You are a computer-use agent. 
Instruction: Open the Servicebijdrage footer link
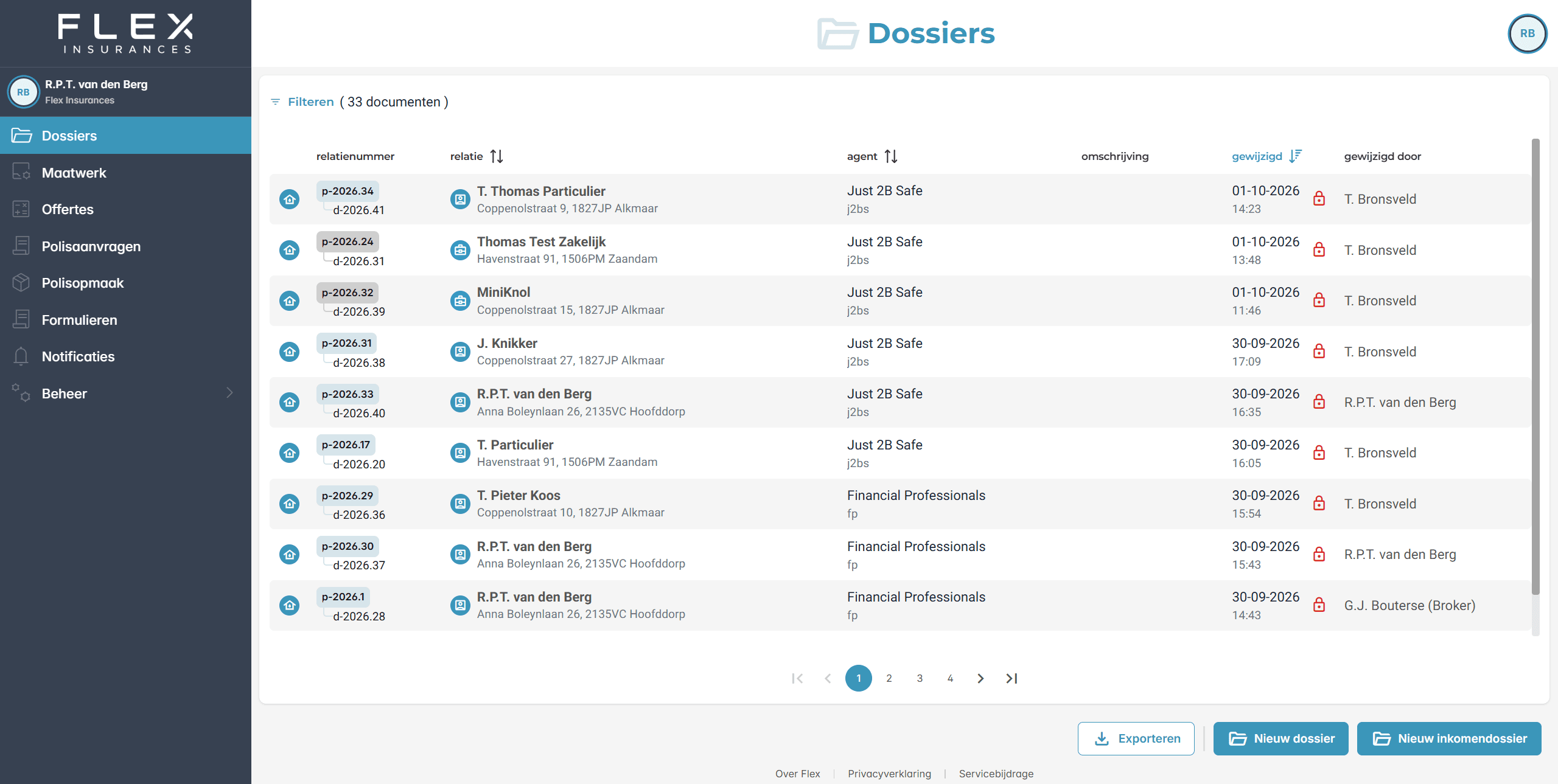(x=996, y=774)
